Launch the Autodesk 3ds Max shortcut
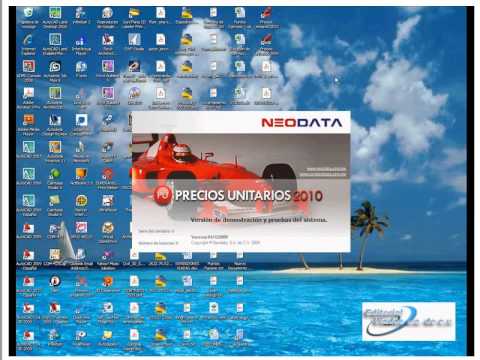Image resolution: width=480 pixels, height=360 pixels. [55, 71]
